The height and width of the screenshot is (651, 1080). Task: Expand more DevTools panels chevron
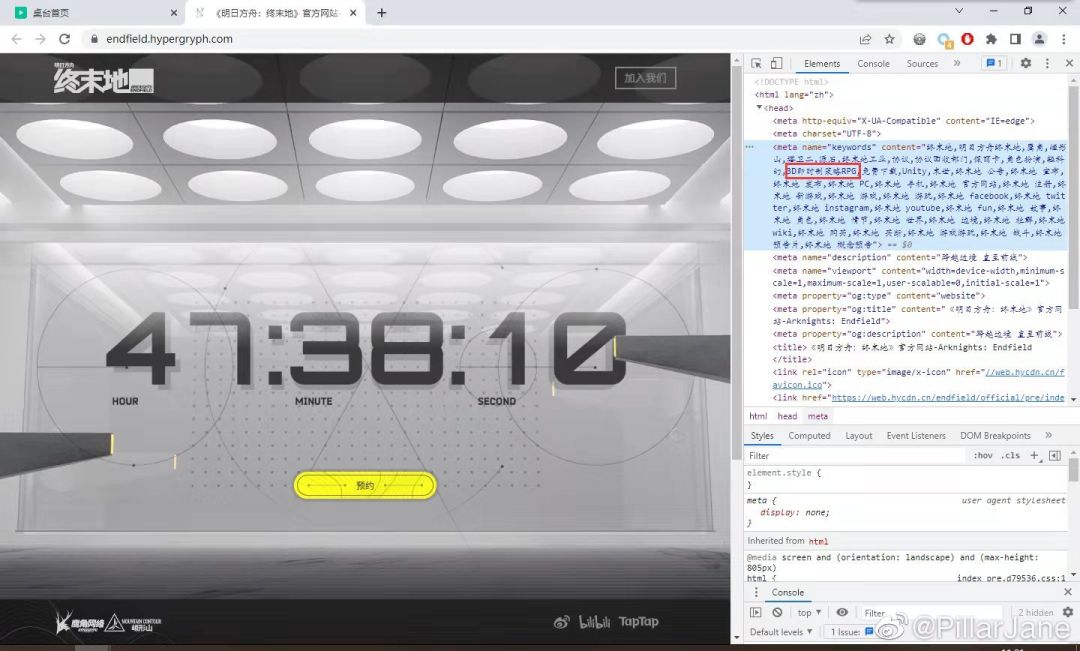pos(957,63)
